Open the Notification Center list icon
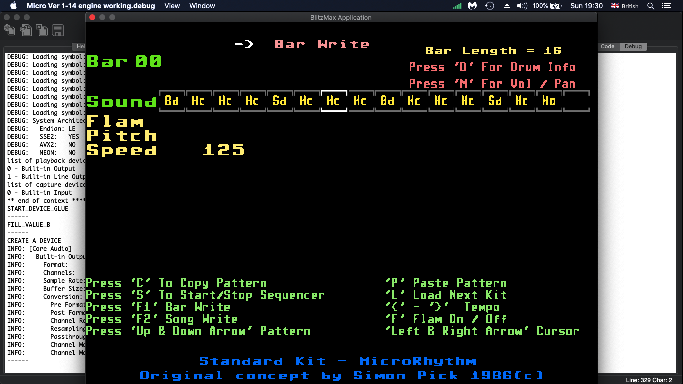Viewport: 683px width, 384px height. pos(666,6)
